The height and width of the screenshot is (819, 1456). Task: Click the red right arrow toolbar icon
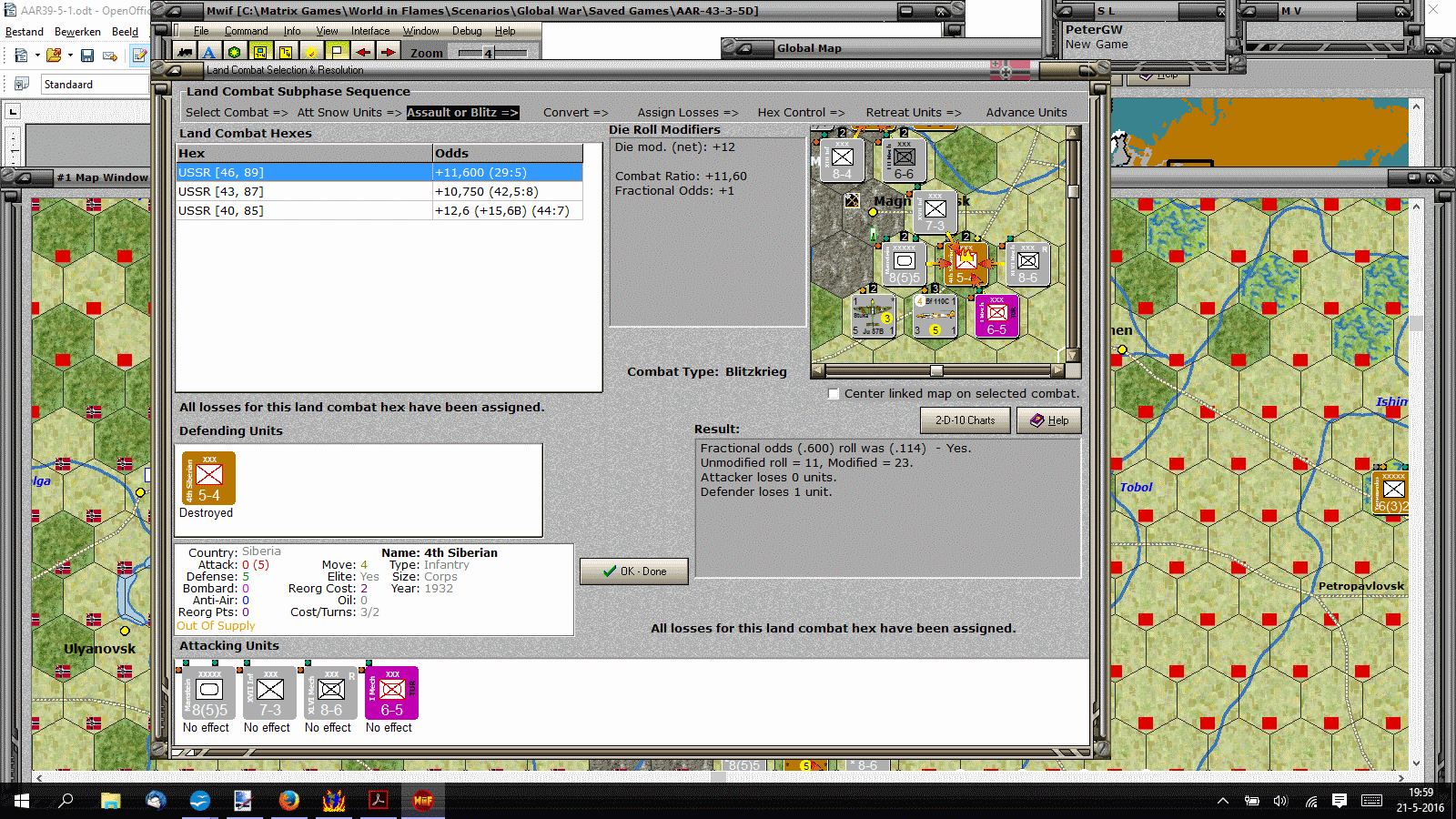click(x=388, y=52)
